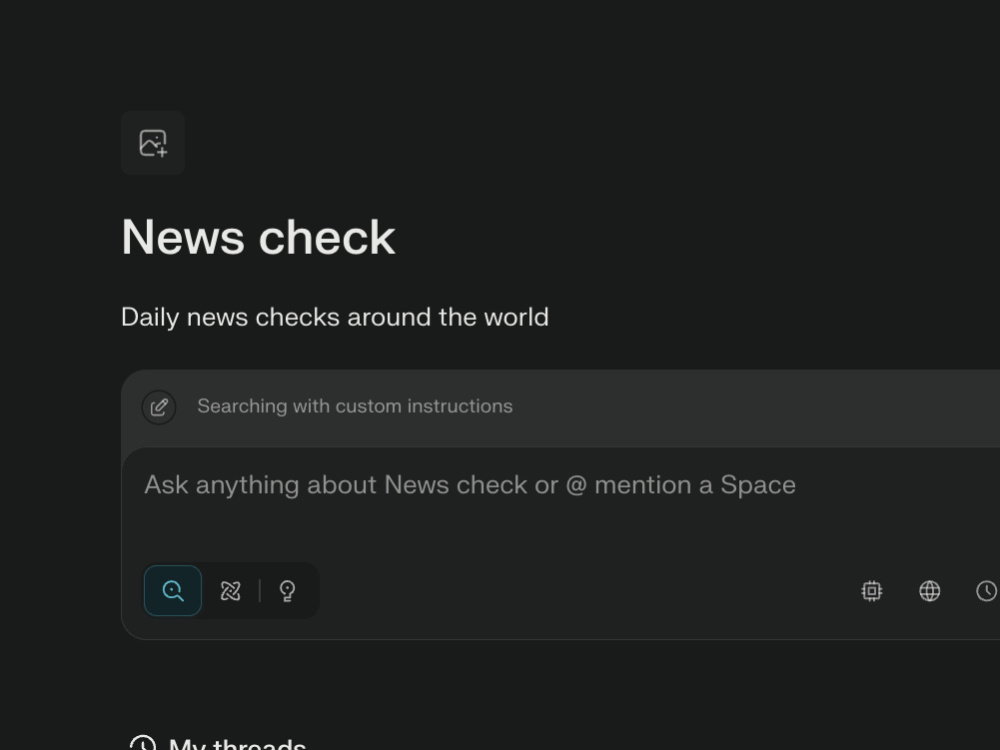
Task: Add a Space cover image
Action: pyautogui.click(x=153, y=143)
